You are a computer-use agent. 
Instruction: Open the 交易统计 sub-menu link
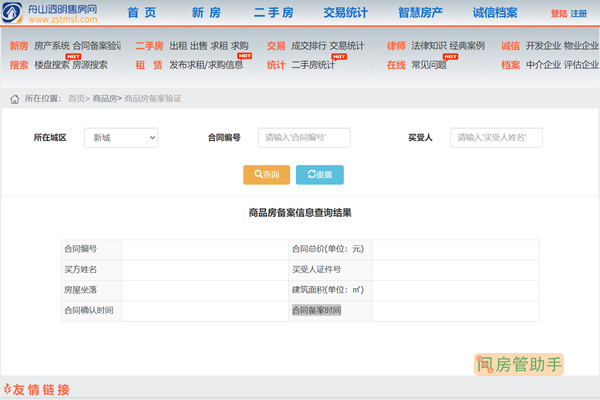coord(347,46)
